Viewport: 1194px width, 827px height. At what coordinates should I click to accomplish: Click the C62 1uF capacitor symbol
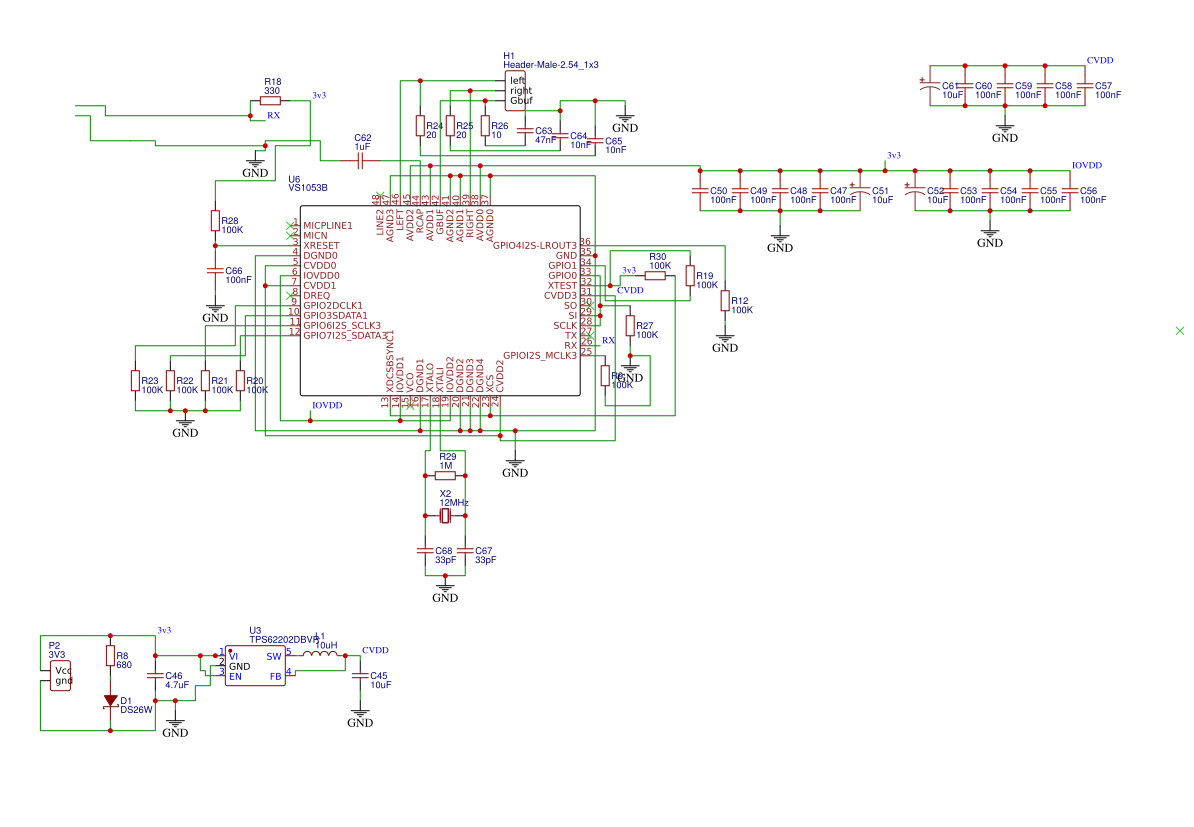(362, 159)
